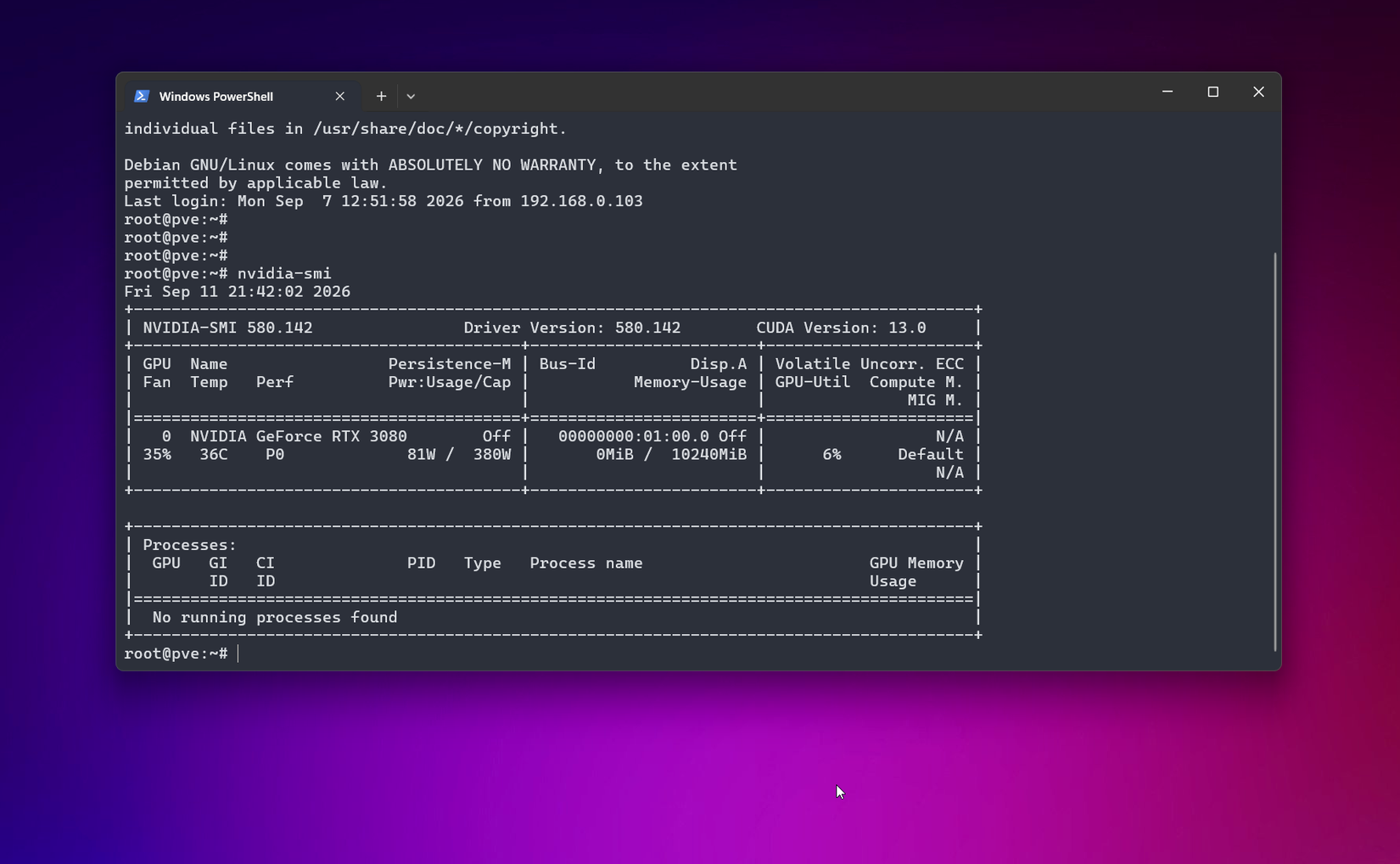Image resolution: width=1400 pixels, height=864 pixels.
Task: Click the PowerShell icon in the tab
Action: pos(142,96)
